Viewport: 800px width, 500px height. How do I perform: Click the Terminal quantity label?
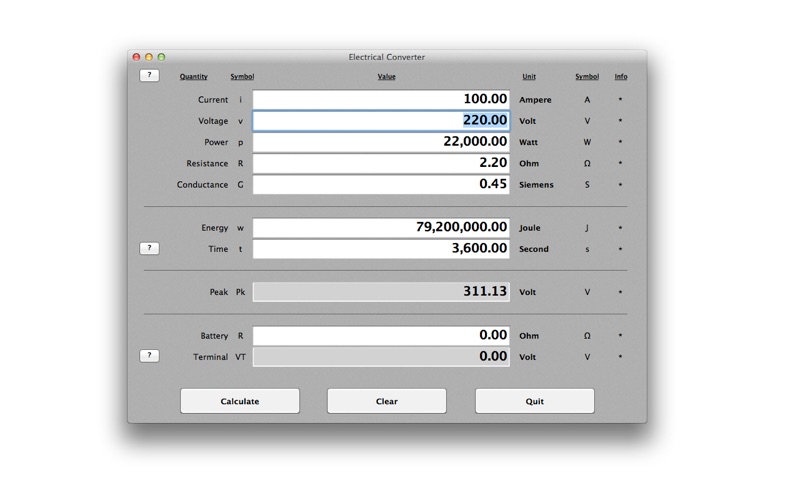210,357
